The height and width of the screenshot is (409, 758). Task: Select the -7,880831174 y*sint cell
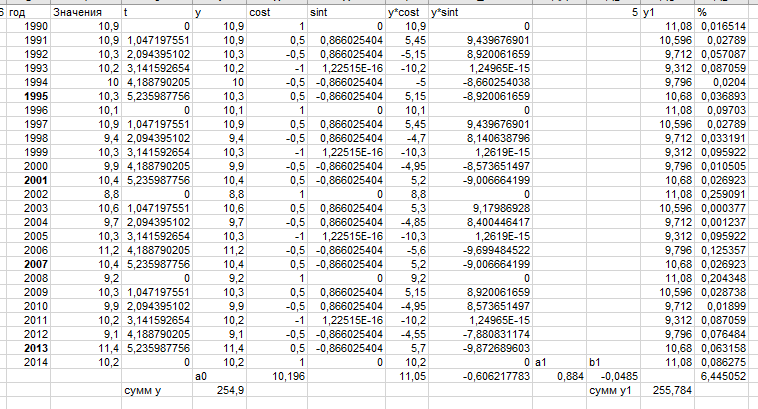point(480,334)
